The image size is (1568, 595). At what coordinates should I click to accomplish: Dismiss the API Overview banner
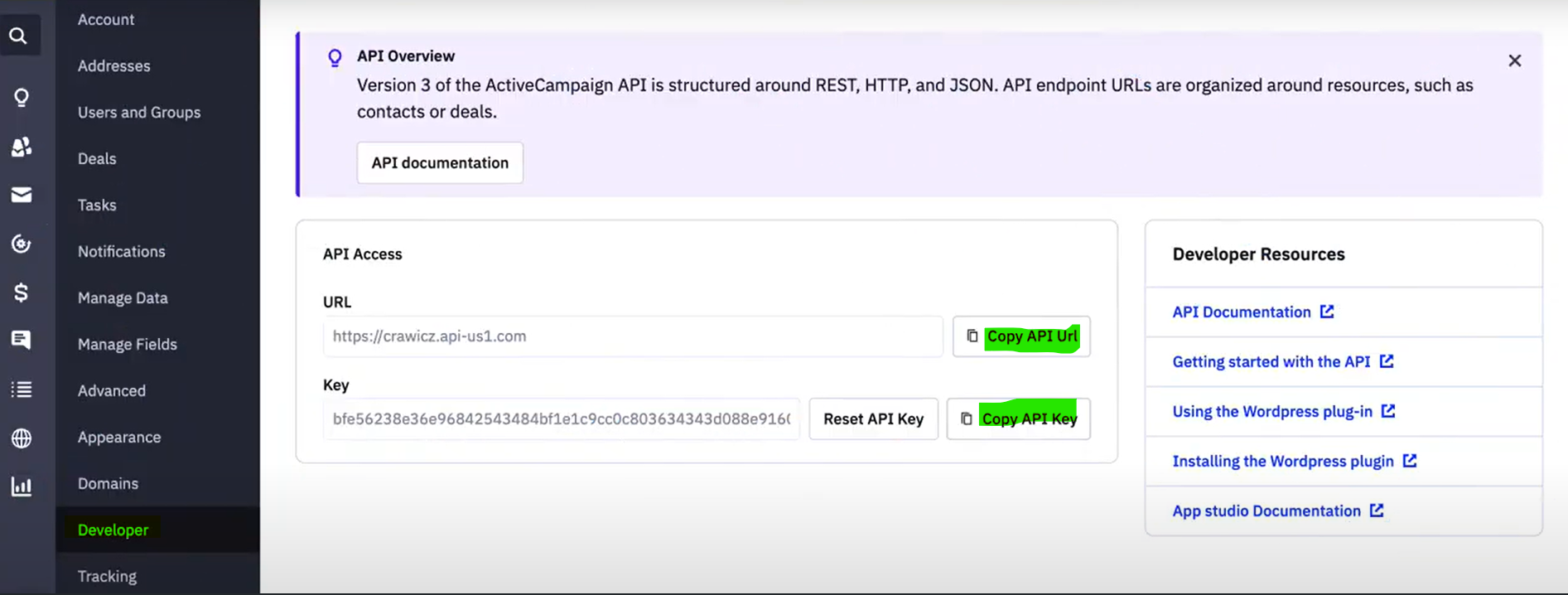(1514, 60)
